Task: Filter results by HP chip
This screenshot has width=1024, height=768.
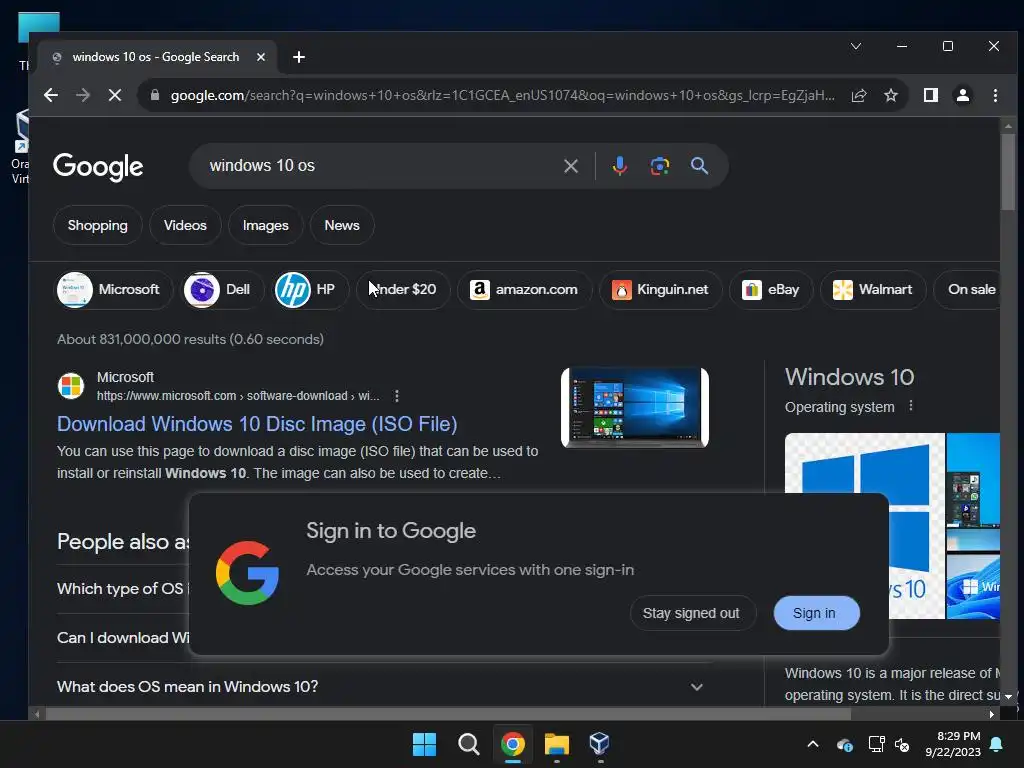Action: tap(309, 289)
